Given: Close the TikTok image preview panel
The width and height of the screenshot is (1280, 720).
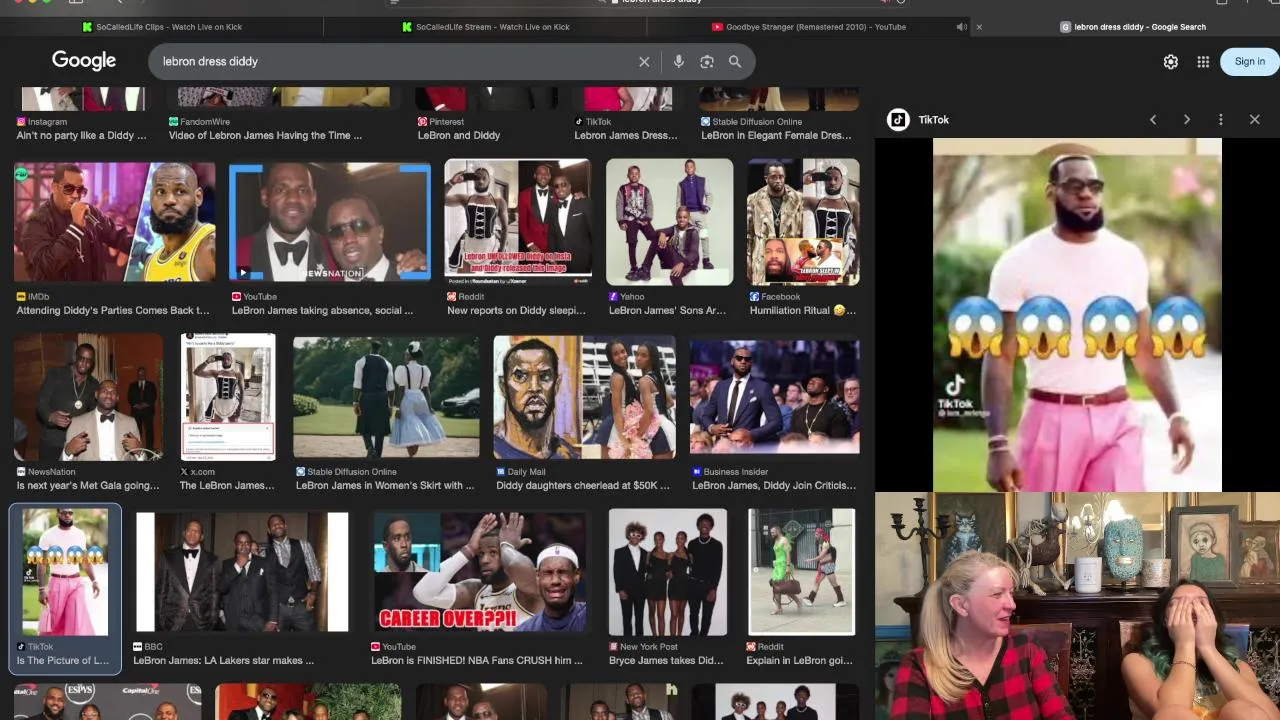Looking at the screenshot, I should (x=1255, y=120).
